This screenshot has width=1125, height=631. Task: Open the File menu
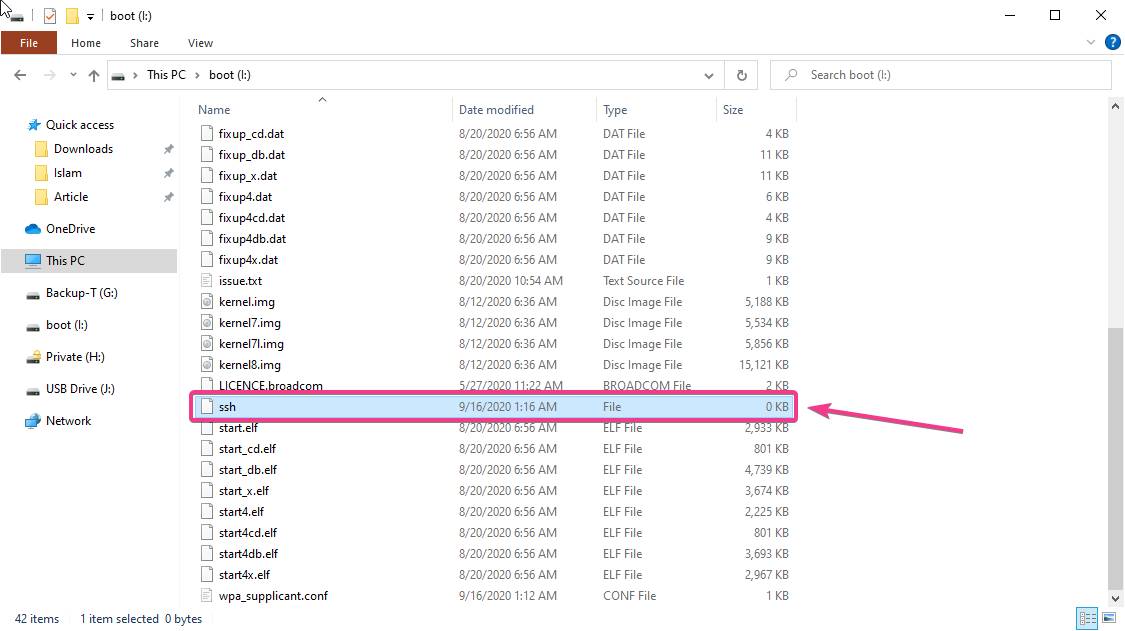click(x=28, y=43)
